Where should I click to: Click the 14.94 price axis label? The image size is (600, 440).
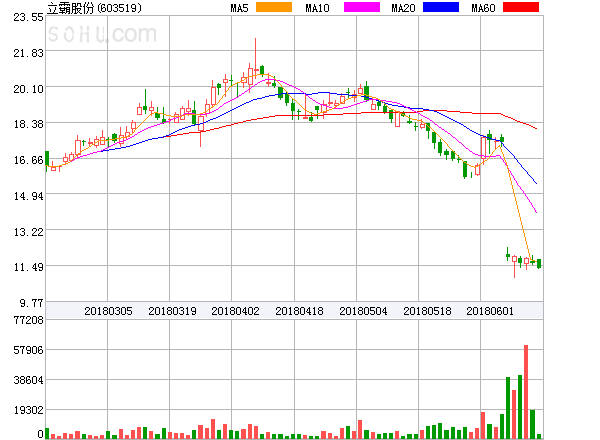[x=28, y=196]
